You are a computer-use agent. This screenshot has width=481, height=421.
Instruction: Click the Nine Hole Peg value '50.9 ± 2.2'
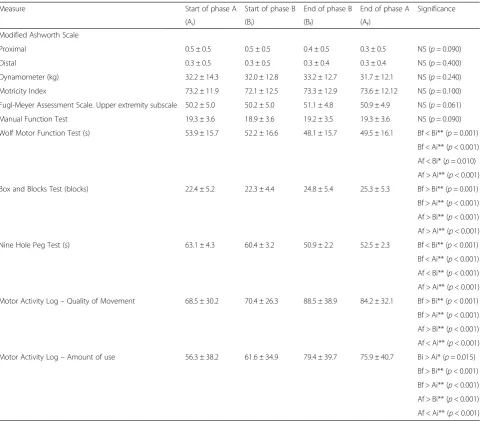[318, 245]
